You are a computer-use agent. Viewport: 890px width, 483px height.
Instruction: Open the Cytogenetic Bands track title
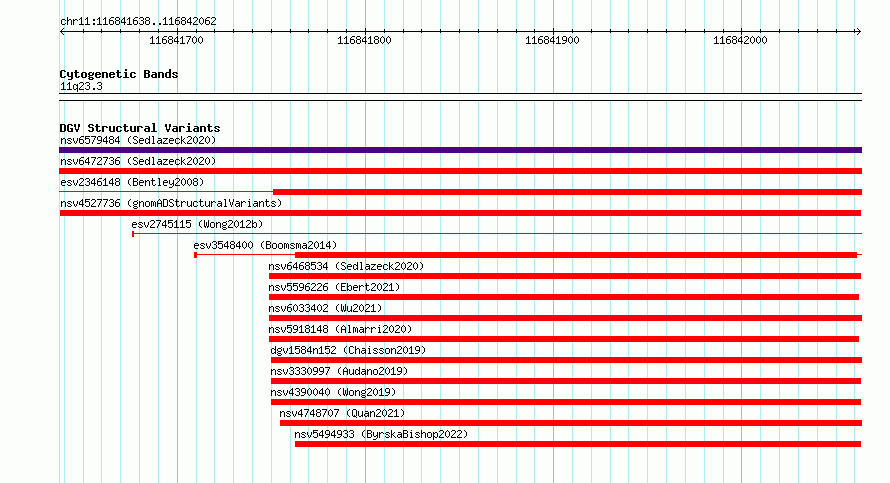(119, 74)
